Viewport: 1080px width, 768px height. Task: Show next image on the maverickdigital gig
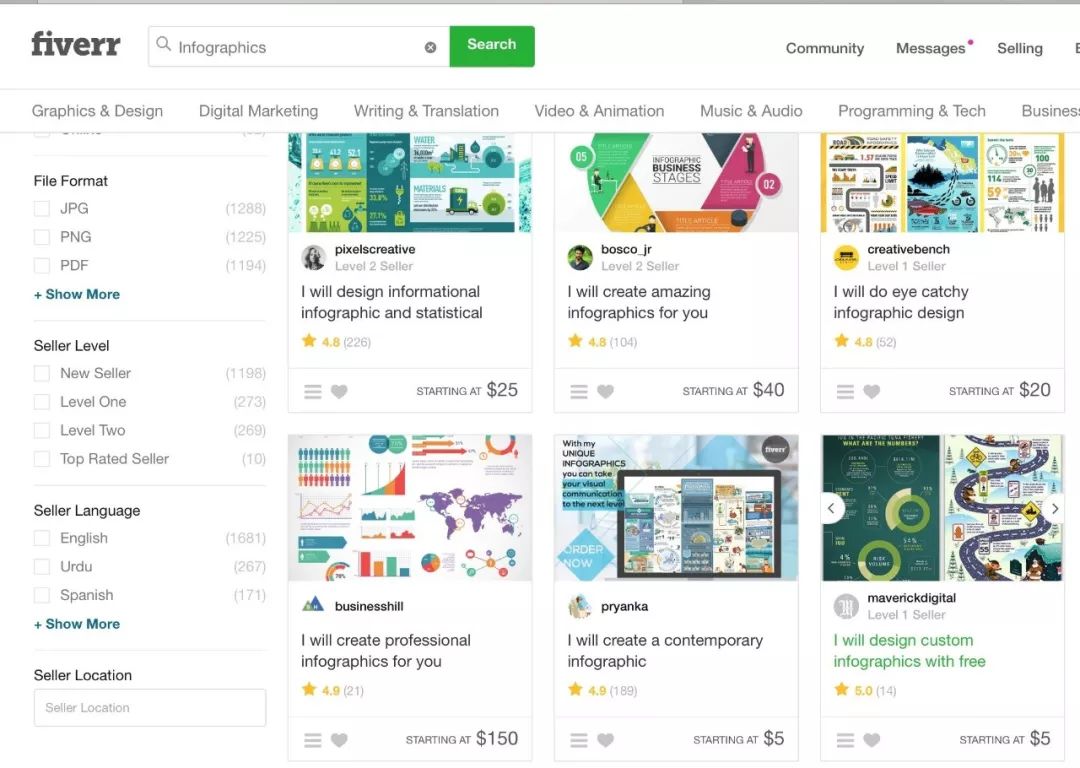pyautogui.click(x=1054, y=508)
